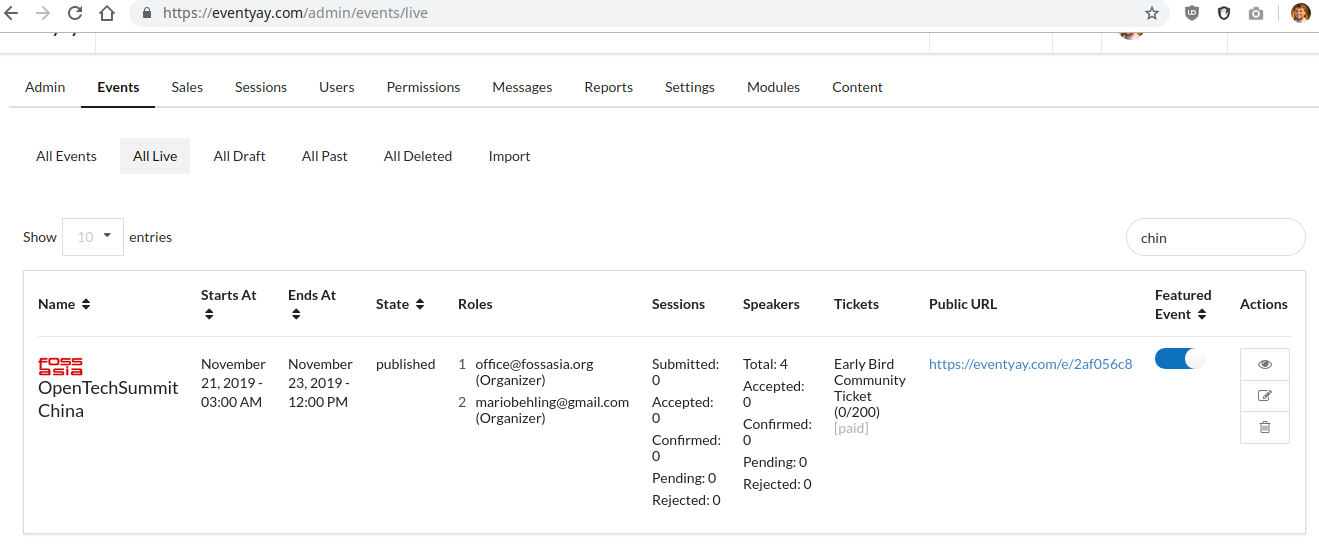Click the eye icon to view event
The height and width of the screenshot is (552, 1319).
pyautogui.click(x=1264, y=365)
